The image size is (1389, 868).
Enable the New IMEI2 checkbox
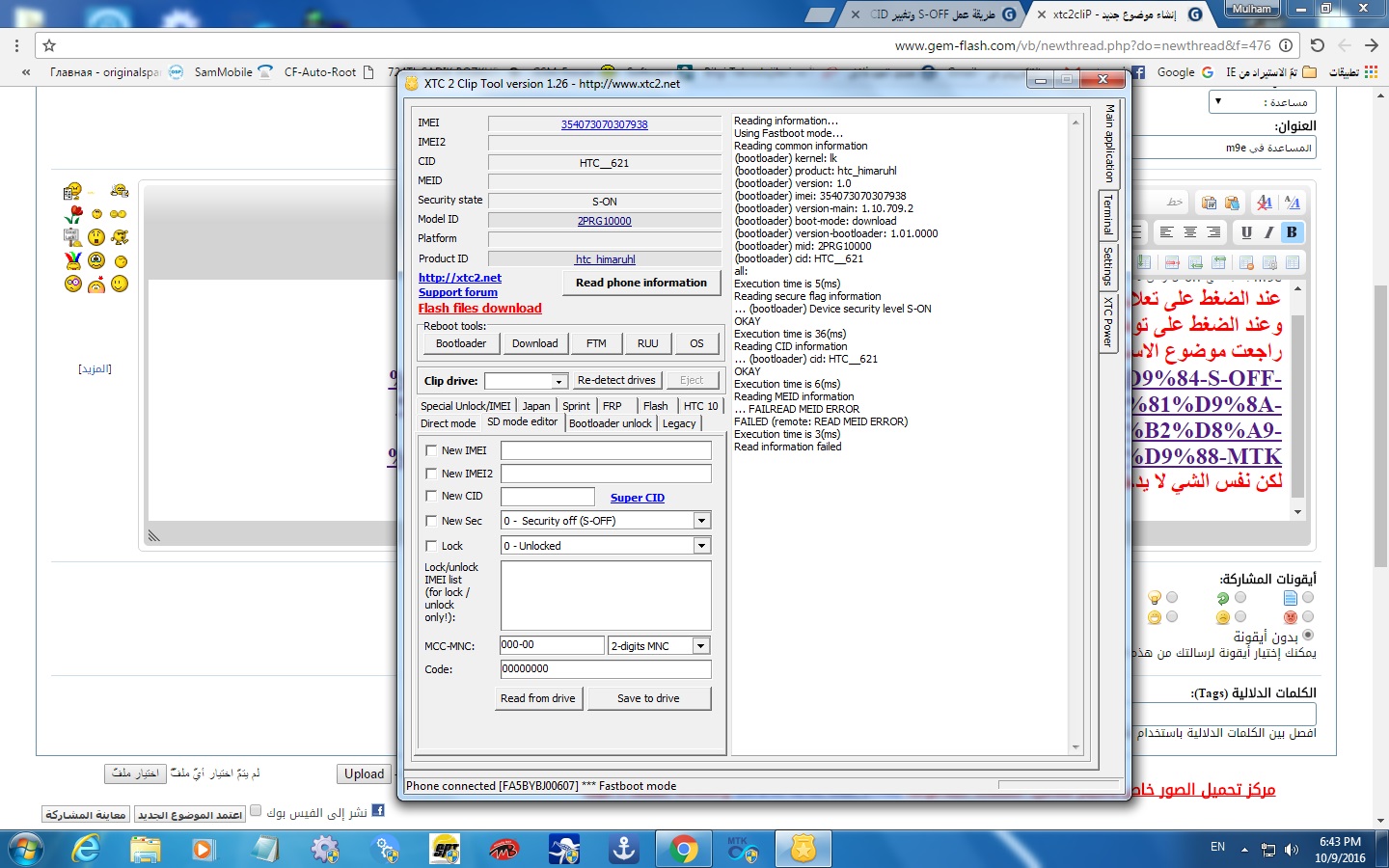click(431, 474)
